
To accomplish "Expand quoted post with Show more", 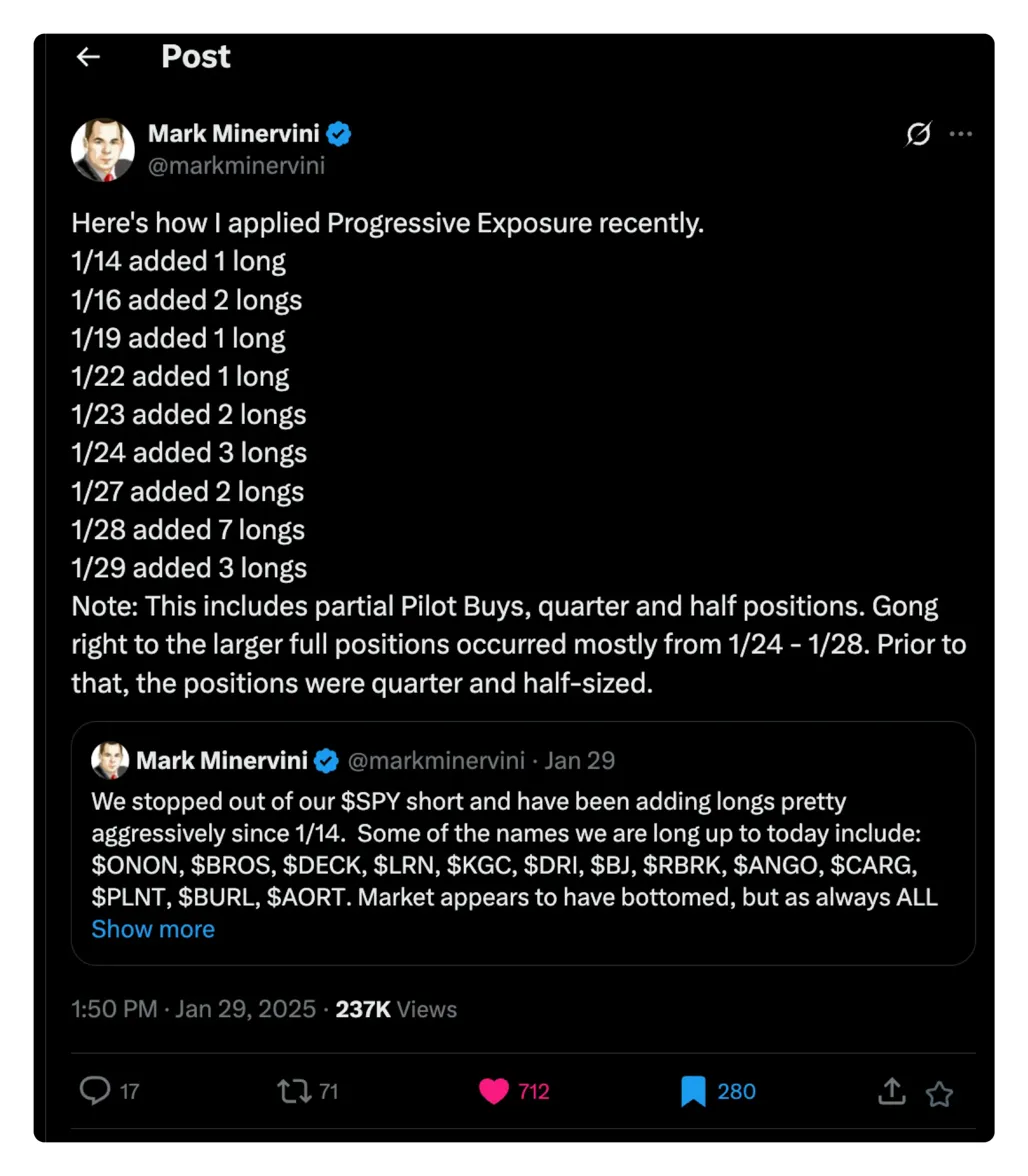I will (153, 929).
